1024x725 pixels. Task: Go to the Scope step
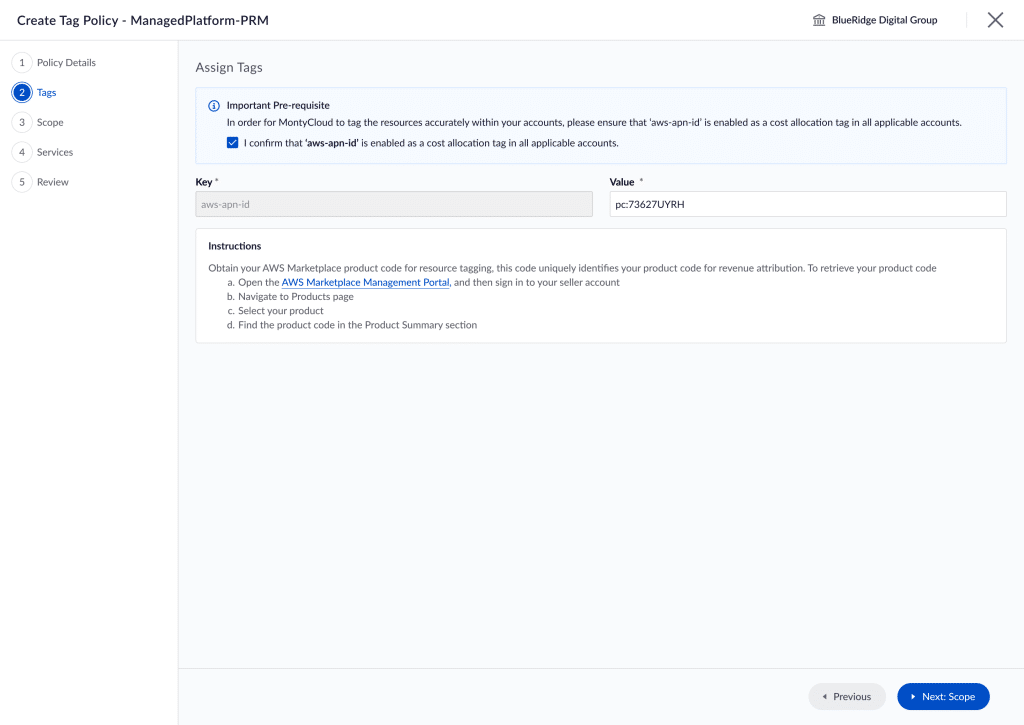click(50, 122)
